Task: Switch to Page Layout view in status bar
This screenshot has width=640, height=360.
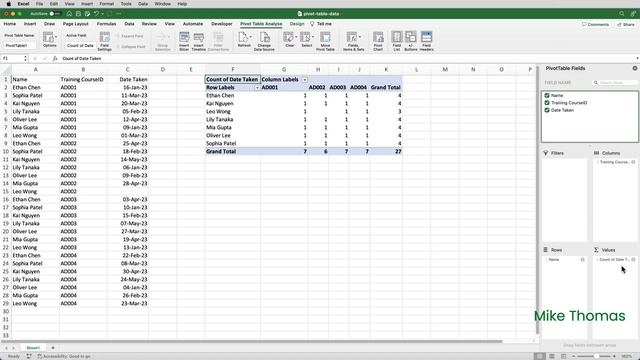Action: tap(552, 356)
